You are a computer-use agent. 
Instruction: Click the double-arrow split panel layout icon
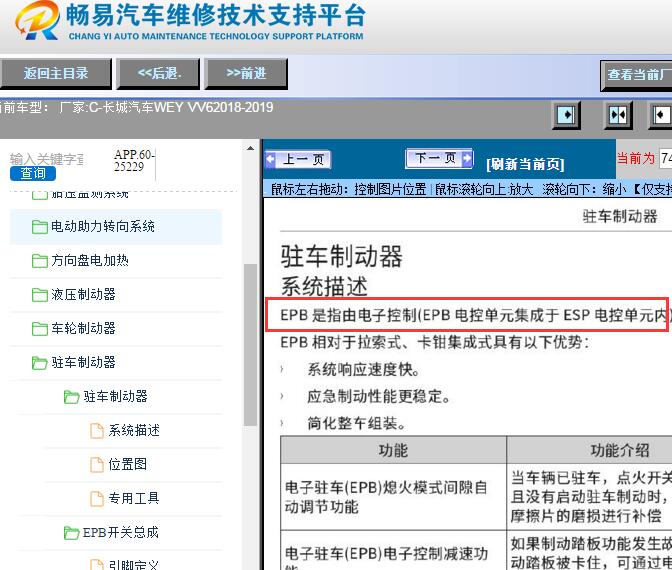pos(618,115)
